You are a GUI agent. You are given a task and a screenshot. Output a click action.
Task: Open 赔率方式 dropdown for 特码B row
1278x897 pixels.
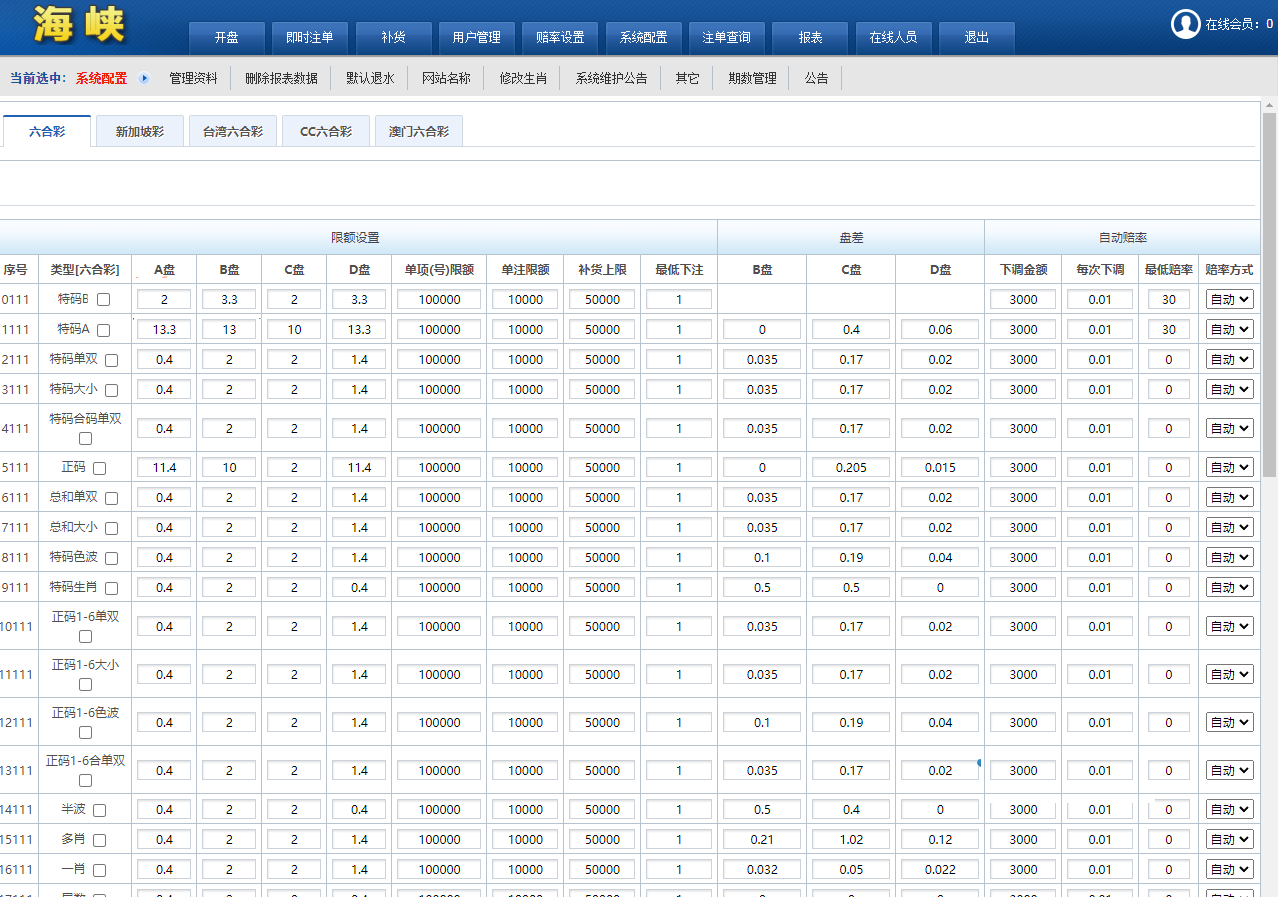point(1228,300)
